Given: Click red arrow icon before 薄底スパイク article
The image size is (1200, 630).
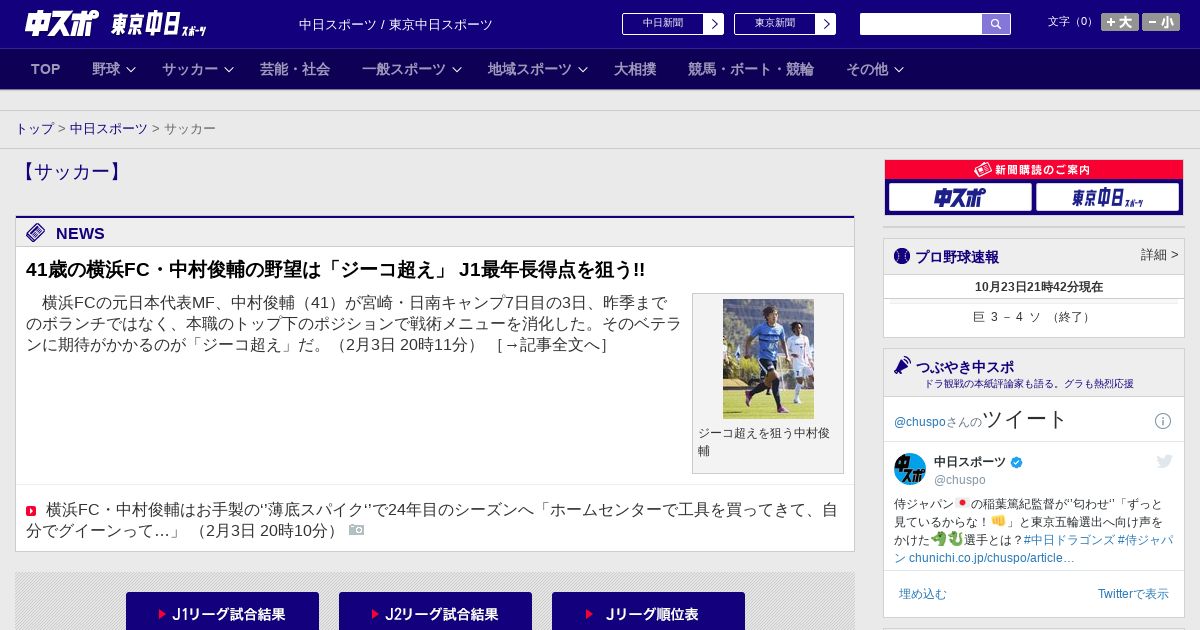Looking at the screenshot, I should coord(31,511).
